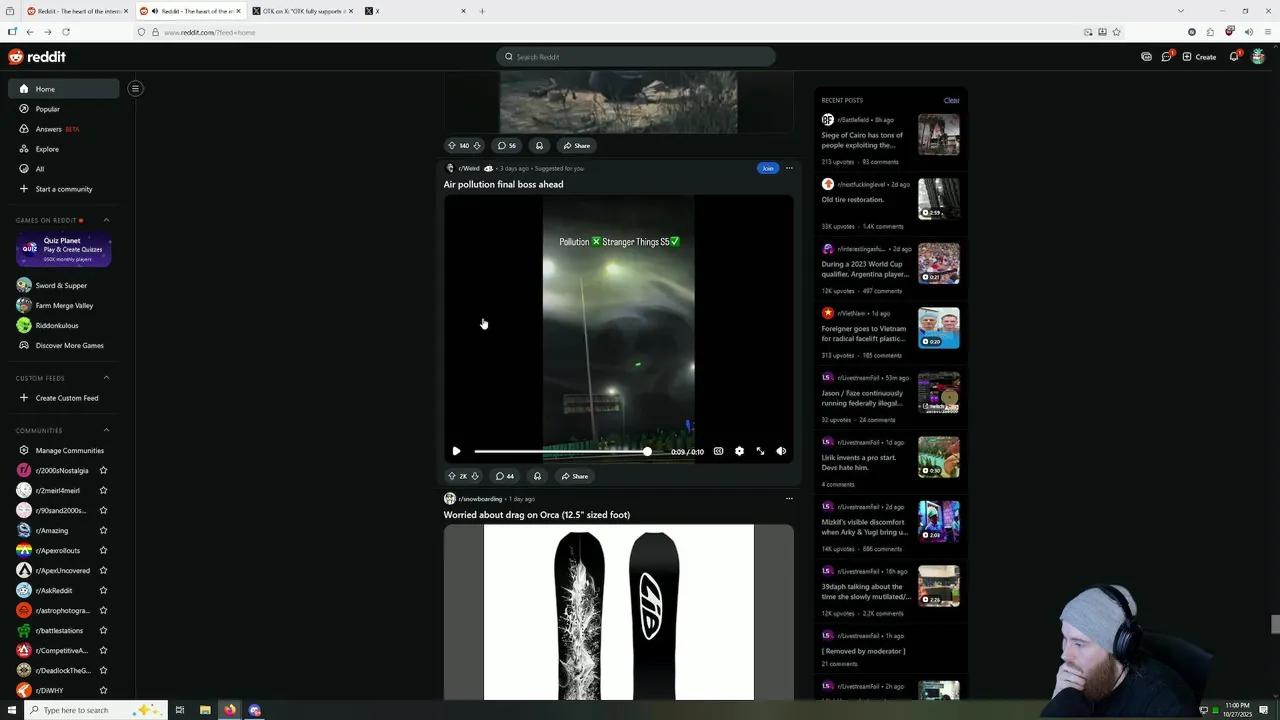Favorite r/90sand2000s community star
This screenshot has width=1280, height=720.
[103, 510]
